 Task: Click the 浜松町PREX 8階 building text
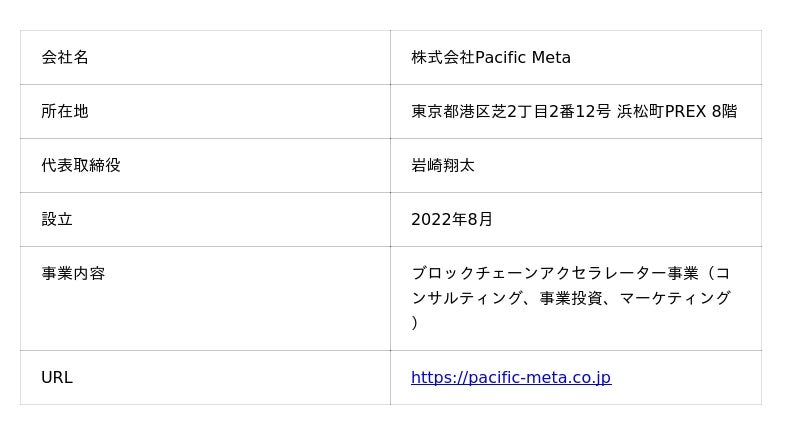(677, 111)
